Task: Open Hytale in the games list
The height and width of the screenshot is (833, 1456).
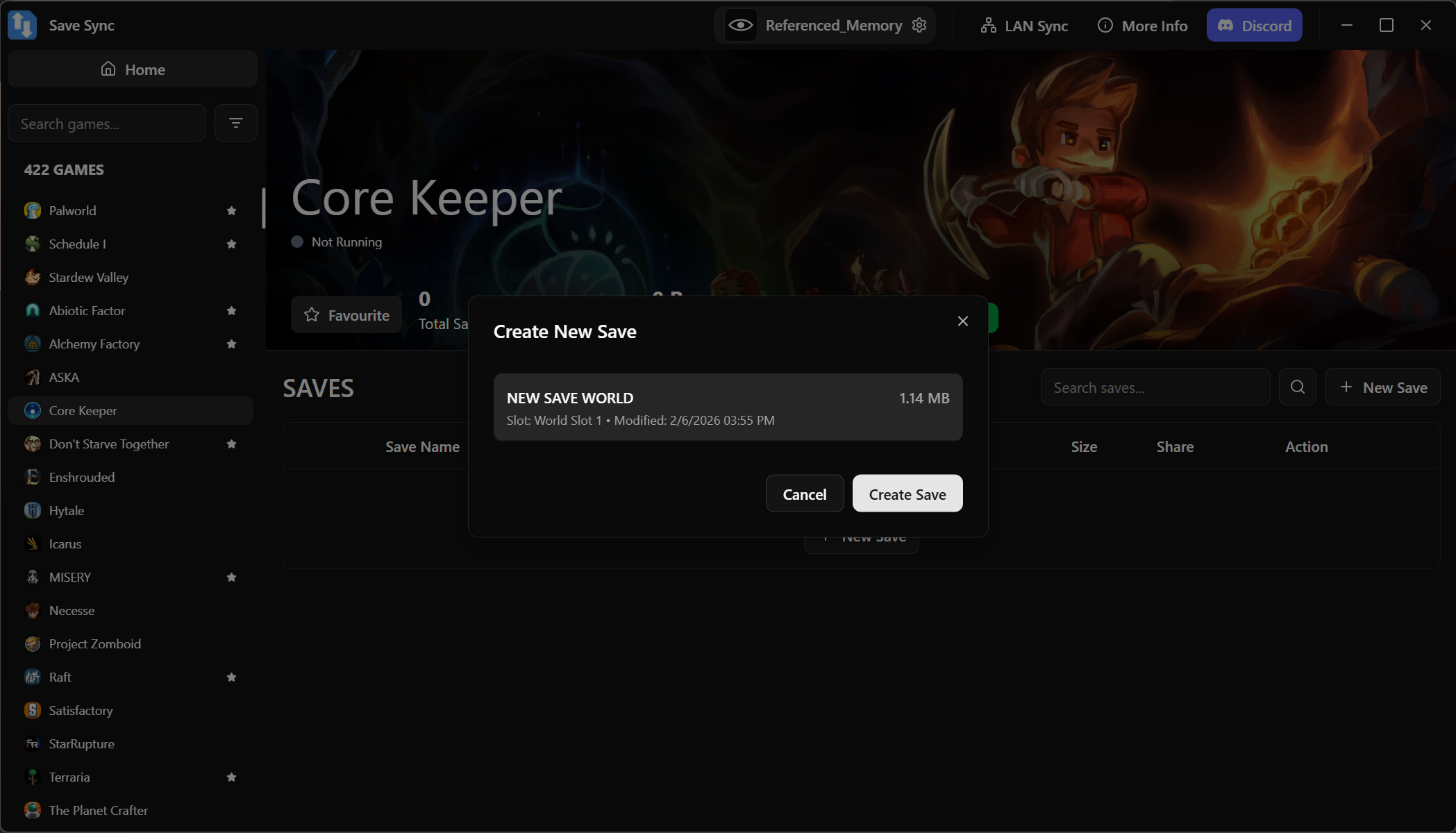Action: [x=131, y=510]
